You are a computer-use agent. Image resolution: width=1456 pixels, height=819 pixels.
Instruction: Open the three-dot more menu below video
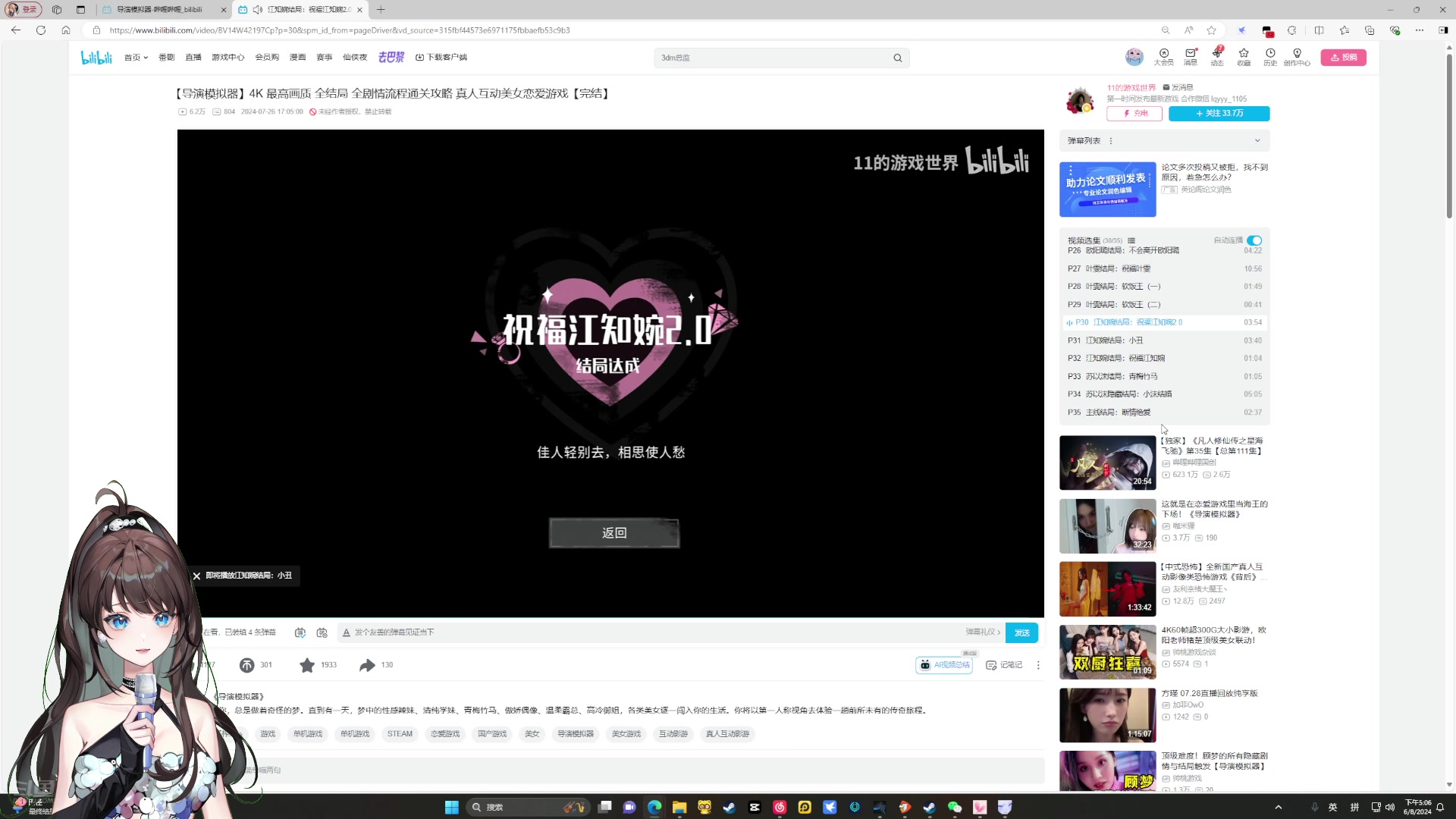pos(1038,665)
